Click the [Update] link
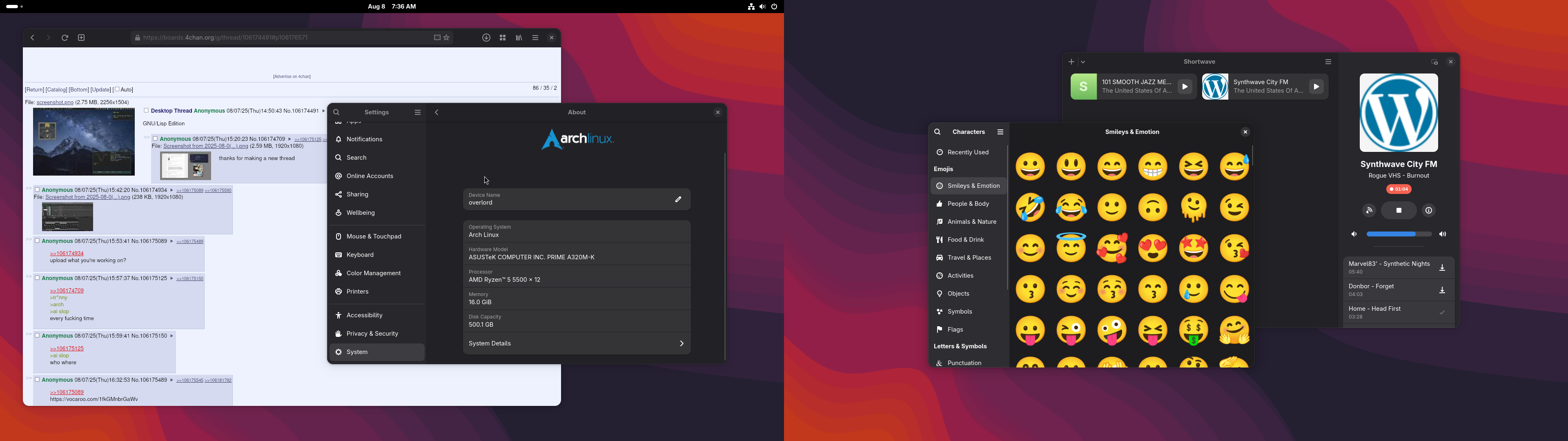1568x441 pixels. point(100,89)
